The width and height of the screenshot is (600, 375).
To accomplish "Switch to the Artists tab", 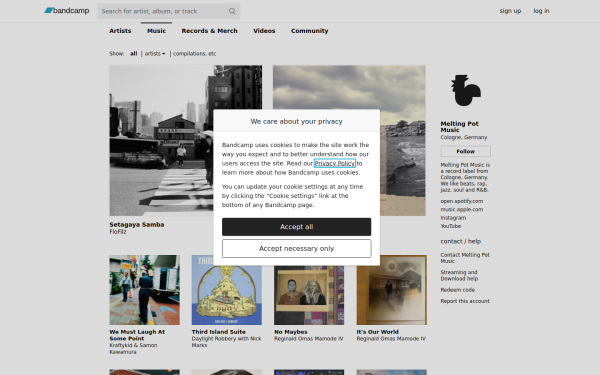I will pyautogui.click(x=120, y=31).
